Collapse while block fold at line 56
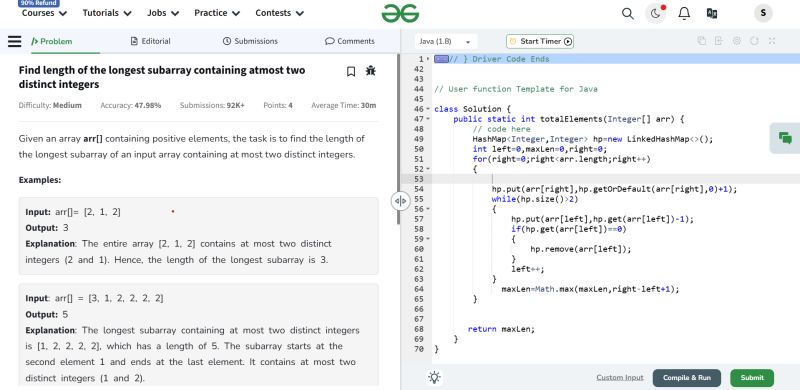This screenshot has height=390, width=800. pyautogui.click(x=428, y=209)
